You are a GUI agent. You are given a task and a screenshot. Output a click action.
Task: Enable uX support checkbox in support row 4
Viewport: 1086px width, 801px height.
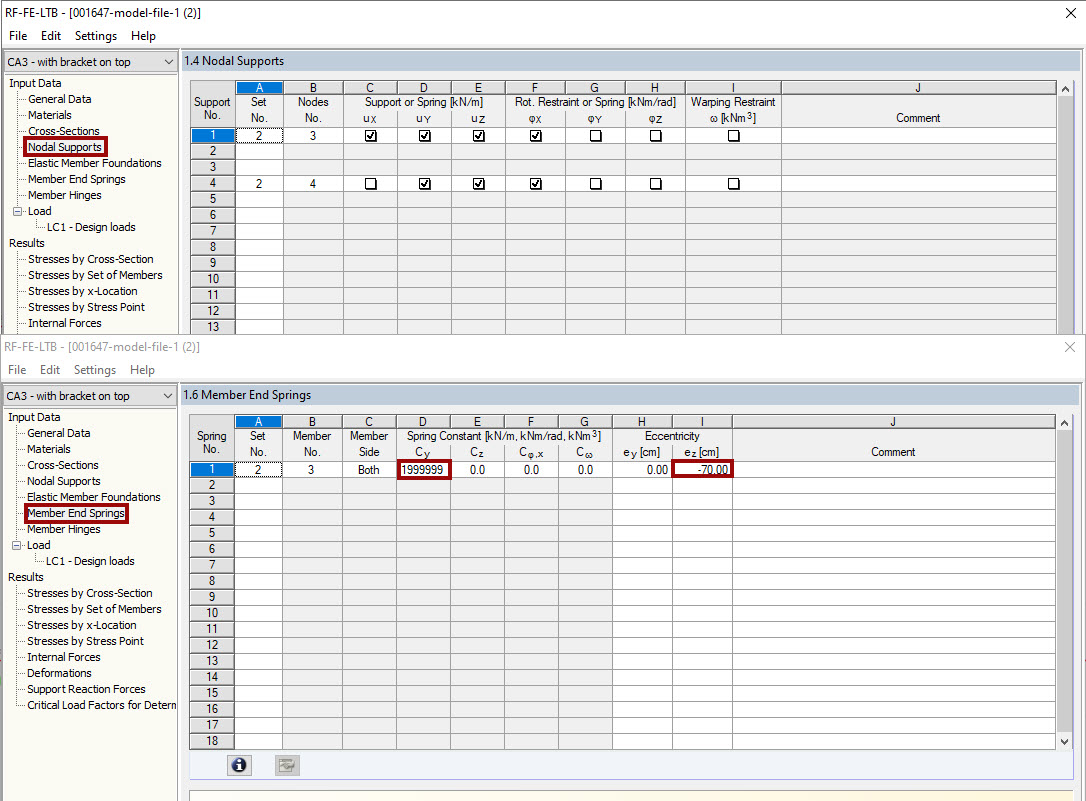click(371, 183)
